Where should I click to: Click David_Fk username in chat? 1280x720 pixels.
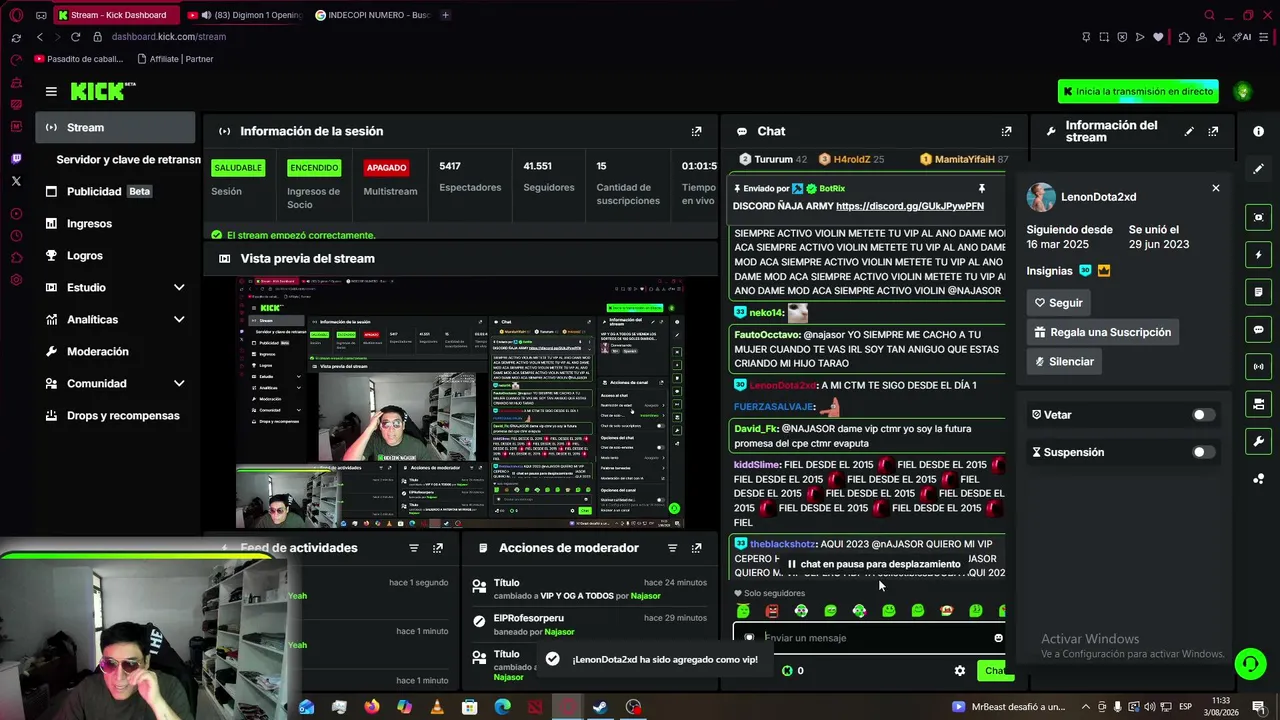tap(756, 429)
